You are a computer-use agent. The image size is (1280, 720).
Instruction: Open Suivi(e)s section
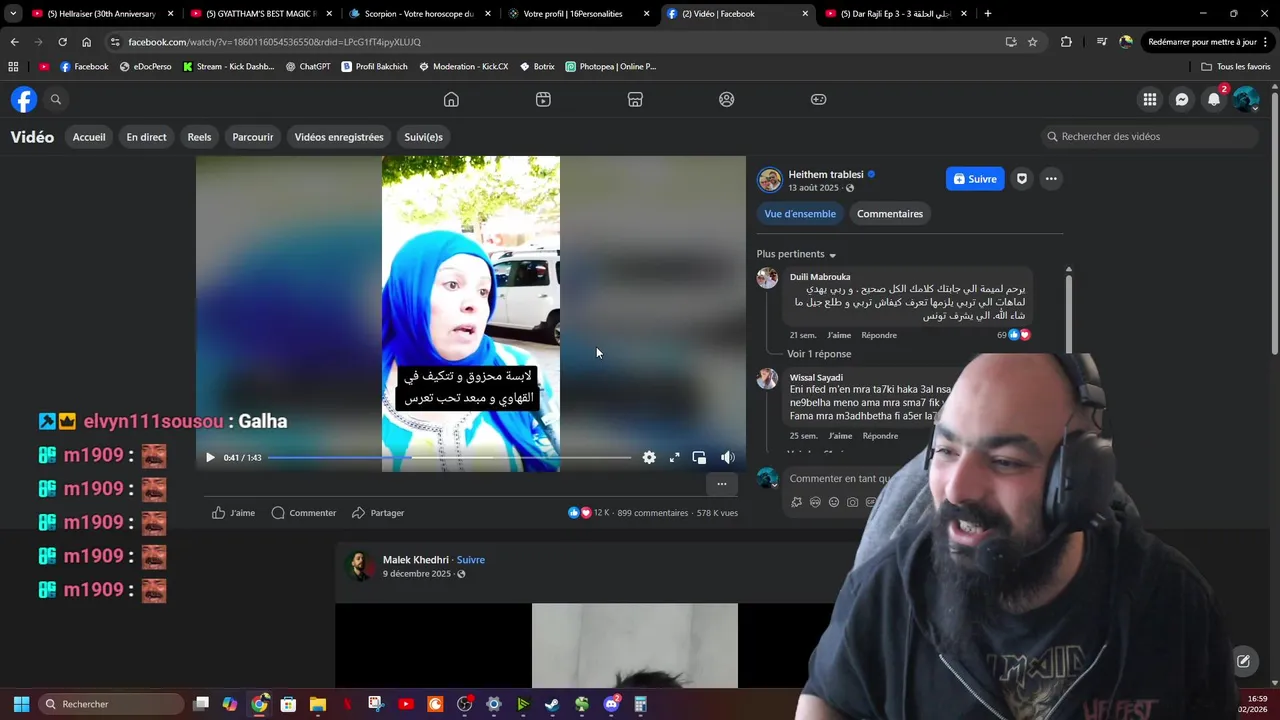pyautogui.click(x=423, y=137)
